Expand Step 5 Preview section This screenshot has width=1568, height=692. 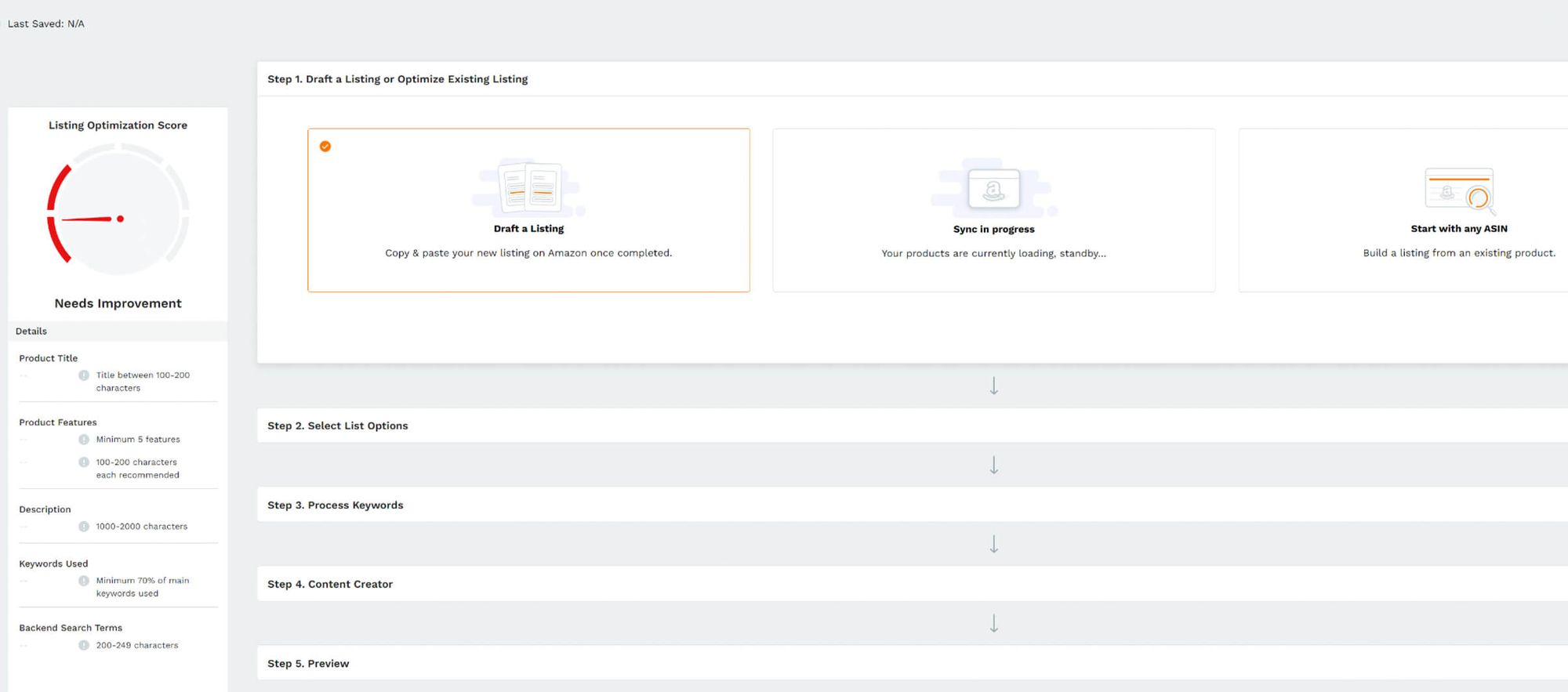308,664
